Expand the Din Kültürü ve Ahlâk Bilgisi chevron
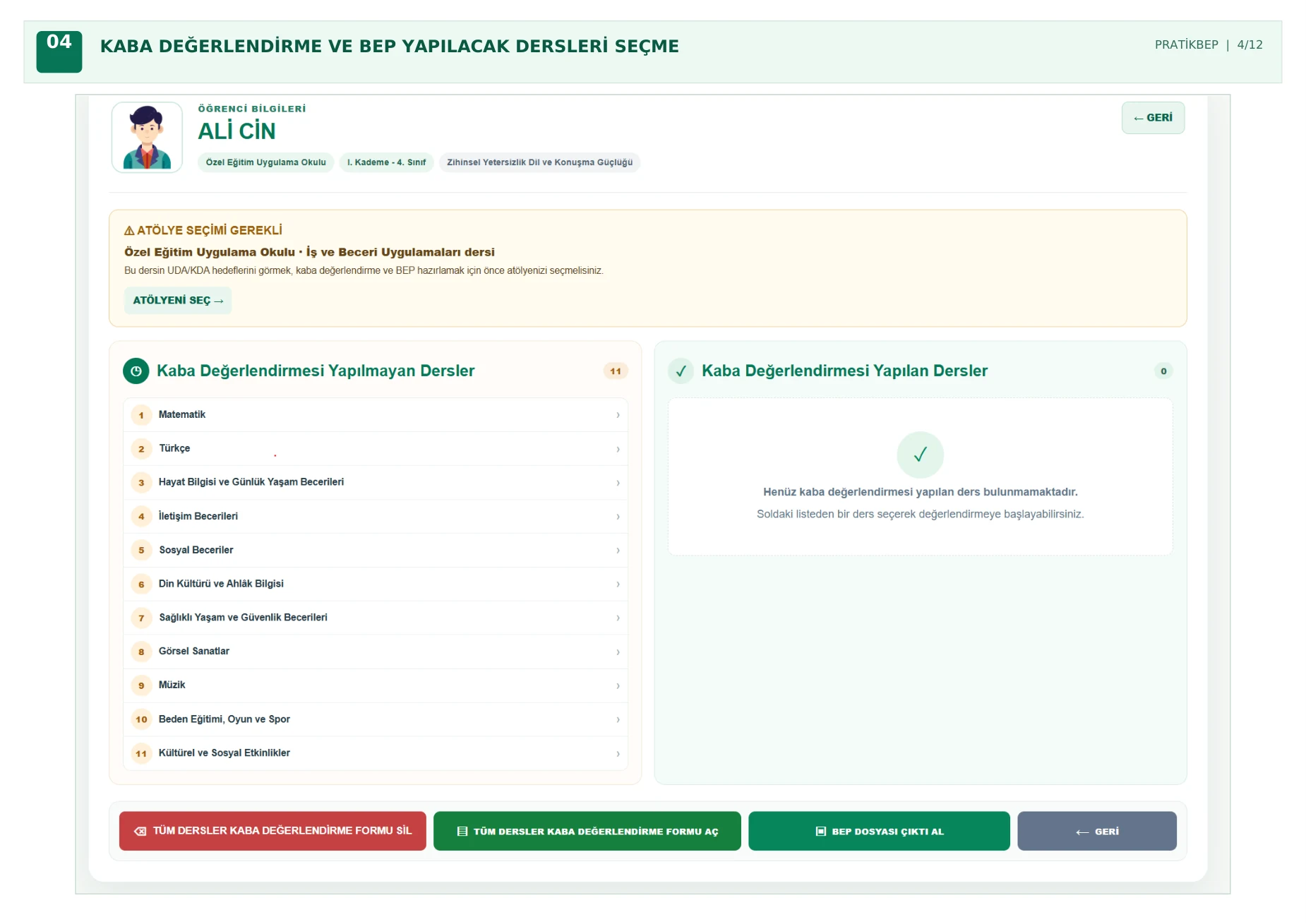This screenshot has height=924, width=1306. click(x=618, y=584)
